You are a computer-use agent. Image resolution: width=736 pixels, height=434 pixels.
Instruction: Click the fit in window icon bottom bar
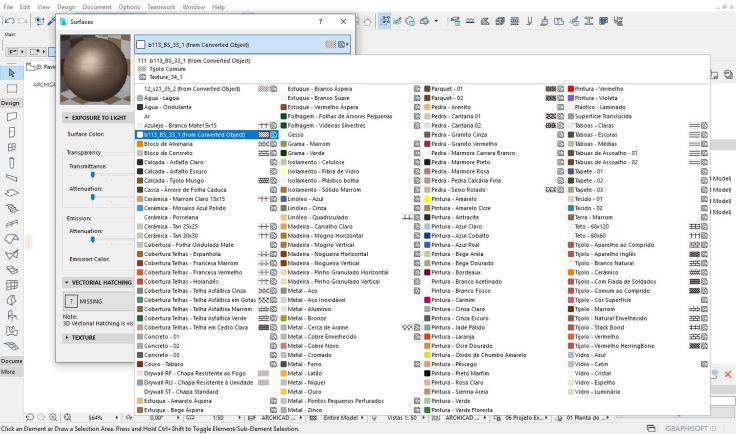[68, 417]
